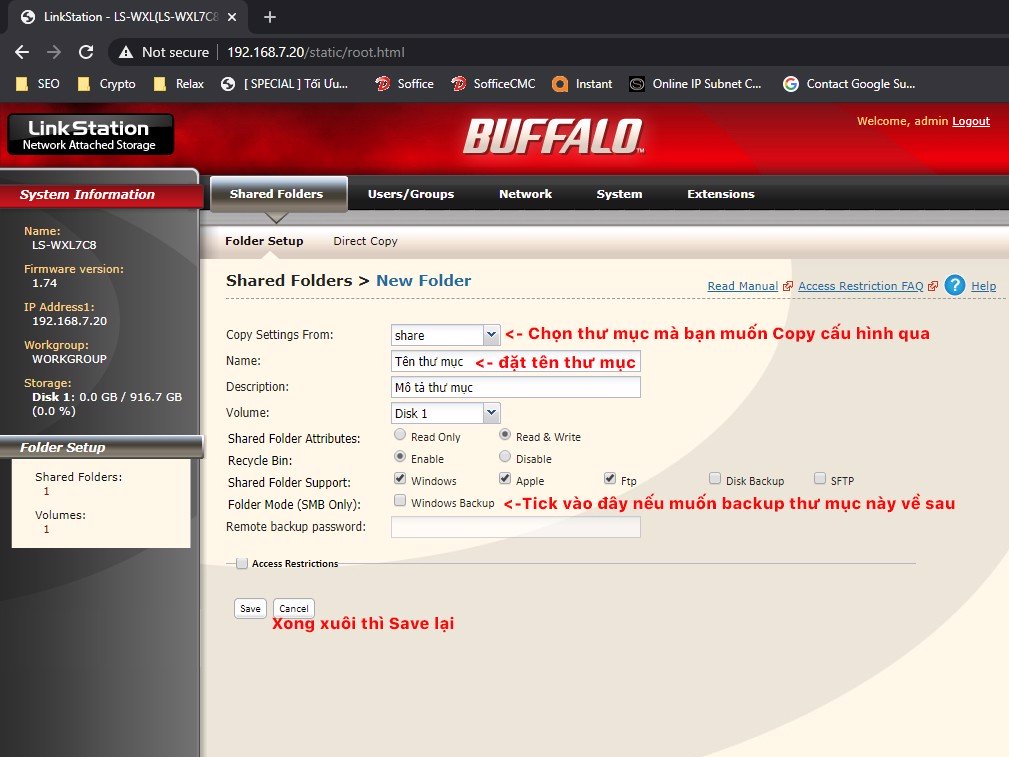The height and width of the screenshot is (757, 1009).
Task: Reload the page with the refresh icon
Action: click(86, 52)
